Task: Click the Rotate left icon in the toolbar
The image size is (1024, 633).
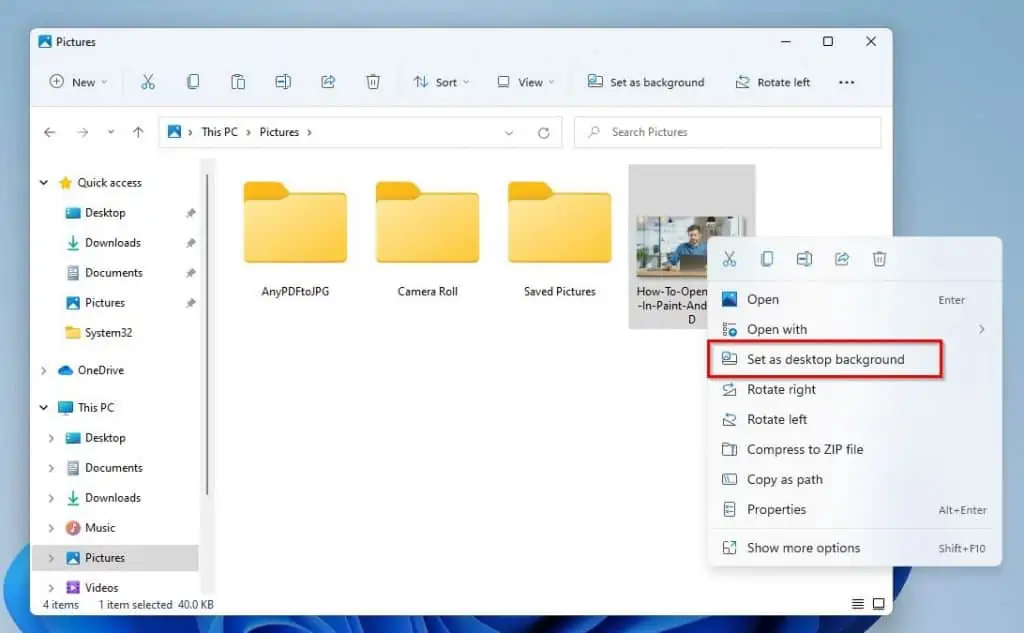Action: [772, 82]
